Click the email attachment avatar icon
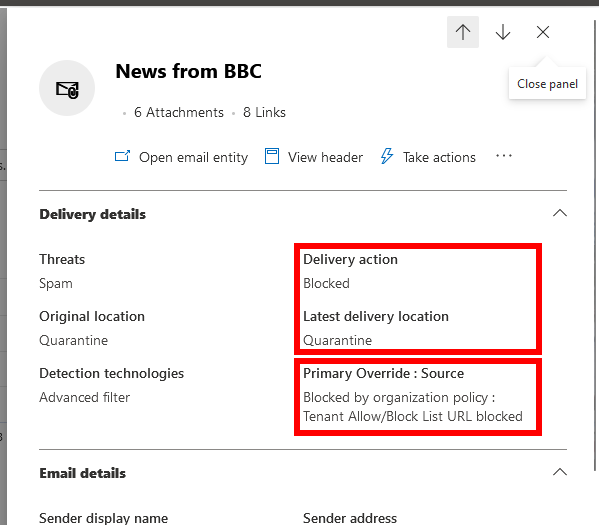The height and width of the screenshot is (525, 599). pyautogui.click(x=67, y=88)
